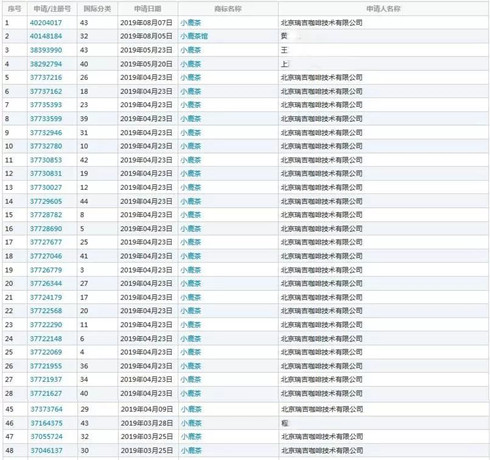Select the 37727677 application link
The width and height of the screenshot is (490, 460).
(46, 242)
